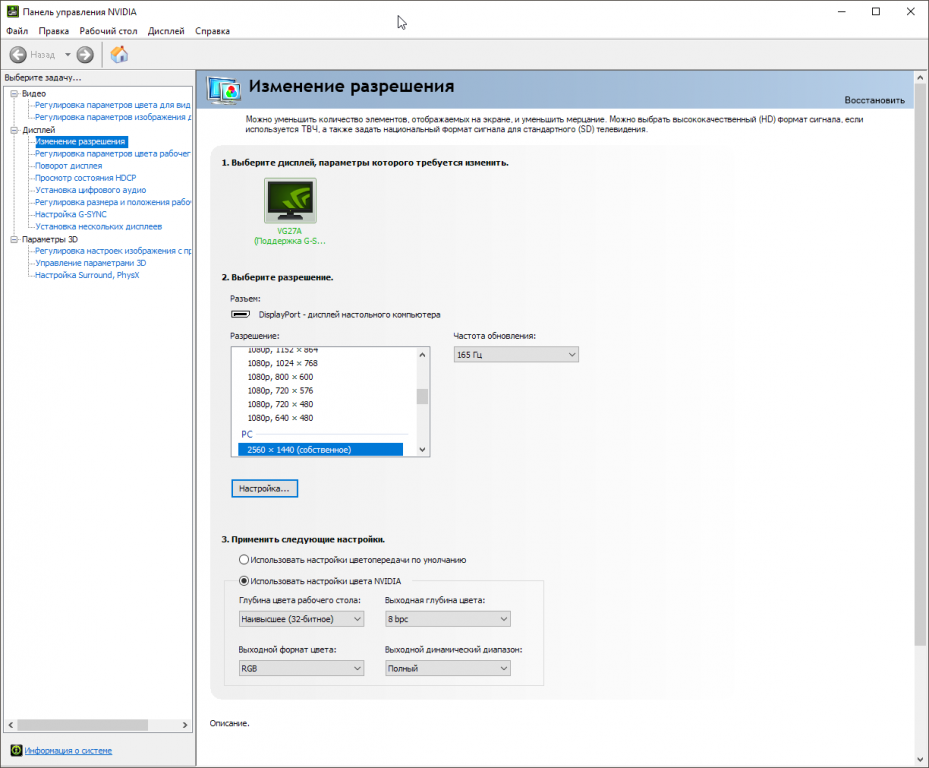This screenshot has height=768, width=929.
Task: Select resolution 1080p, 640 × 480
Action: pyautogui.click(x=280, y=418)
